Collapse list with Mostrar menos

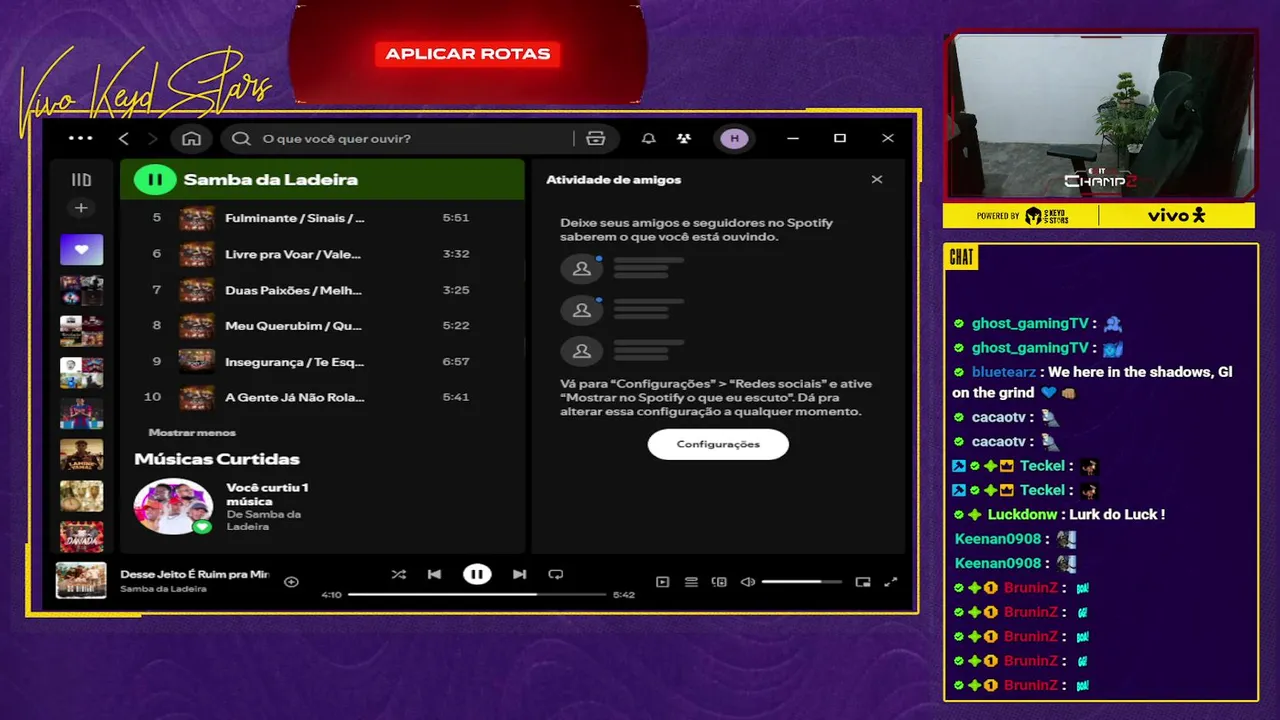pyautogui.click(x=192, y=433)
